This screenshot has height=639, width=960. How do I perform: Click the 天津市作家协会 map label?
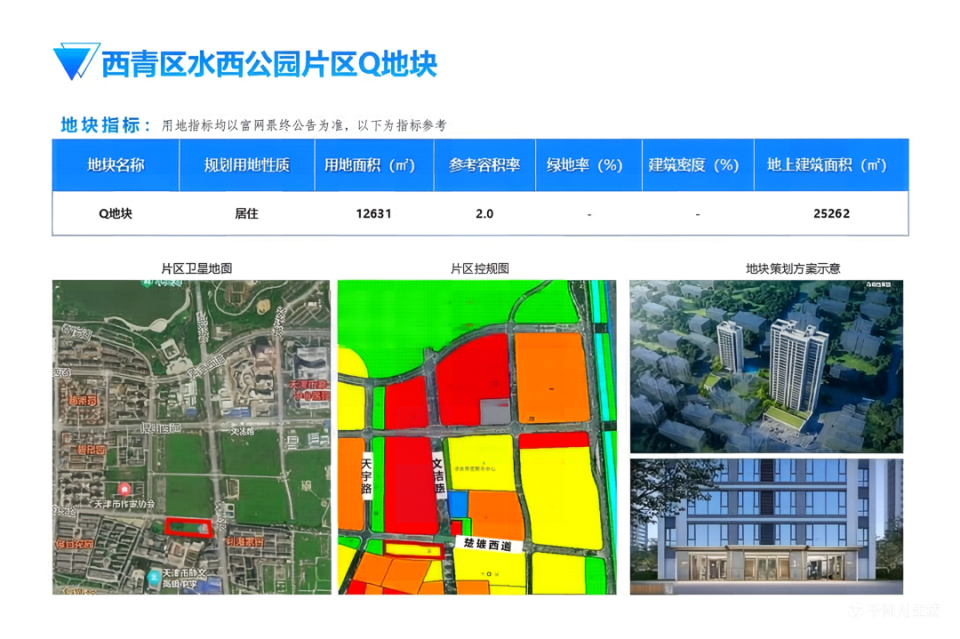click(124, 504)
